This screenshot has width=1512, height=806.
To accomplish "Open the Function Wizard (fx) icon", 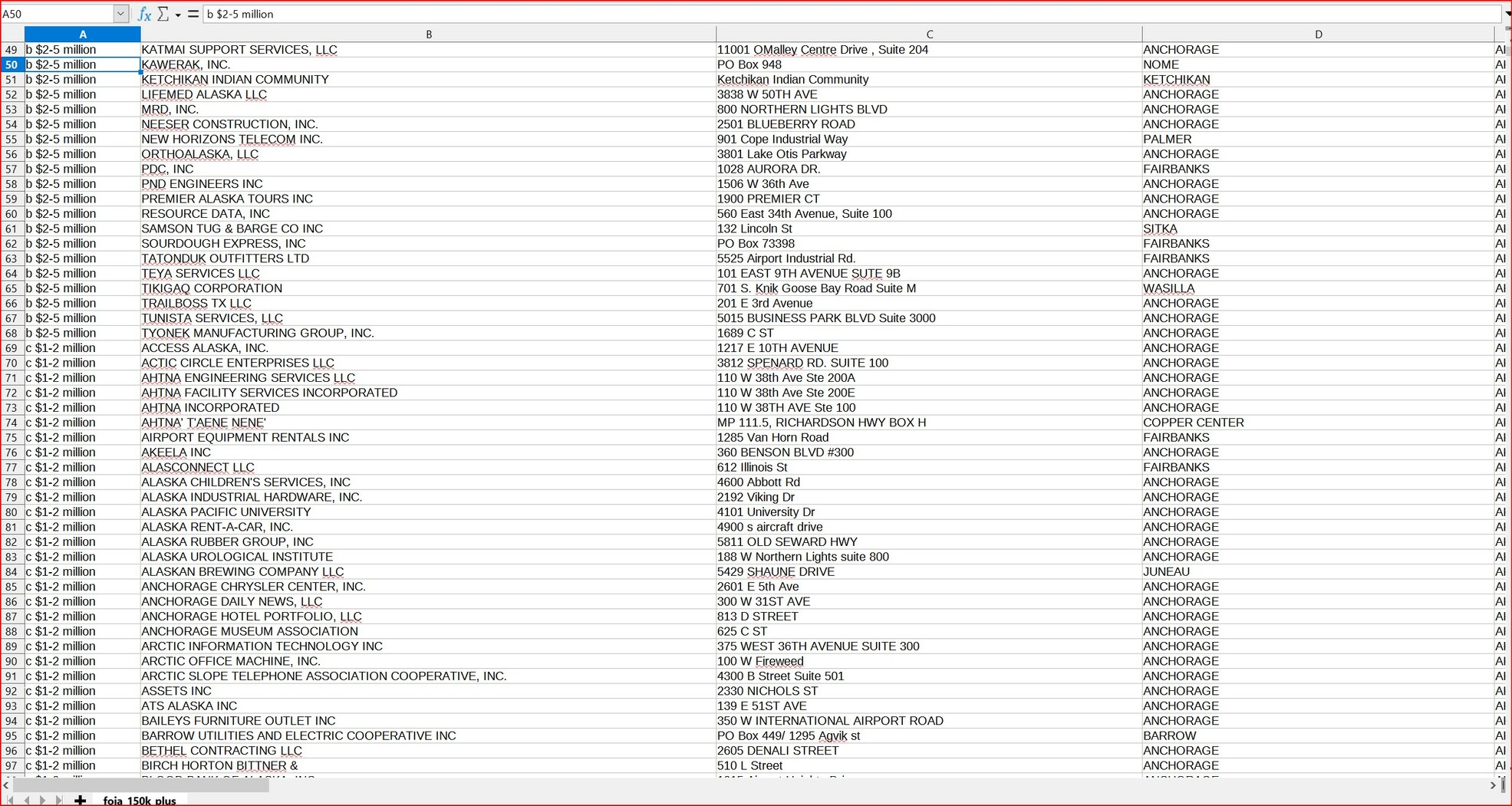I will [x=144, y=14].
